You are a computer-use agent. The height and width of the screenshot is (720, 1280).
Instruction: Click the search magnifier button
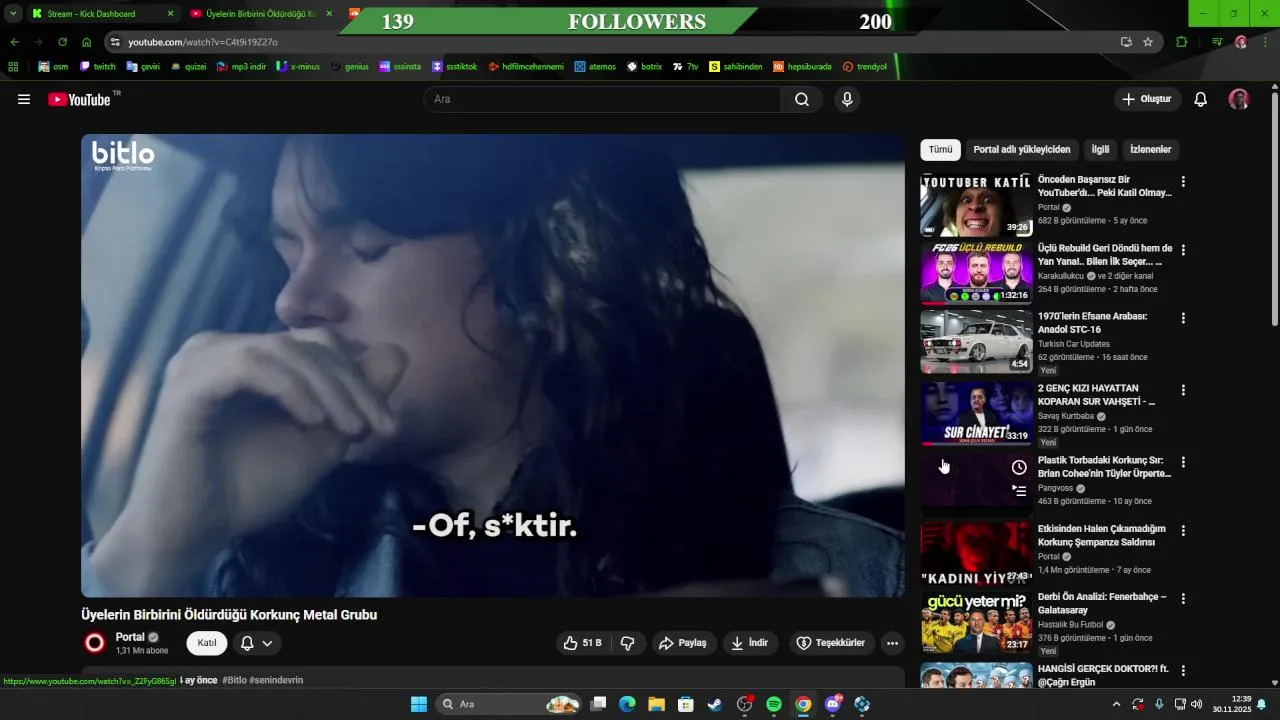point(802,99)
